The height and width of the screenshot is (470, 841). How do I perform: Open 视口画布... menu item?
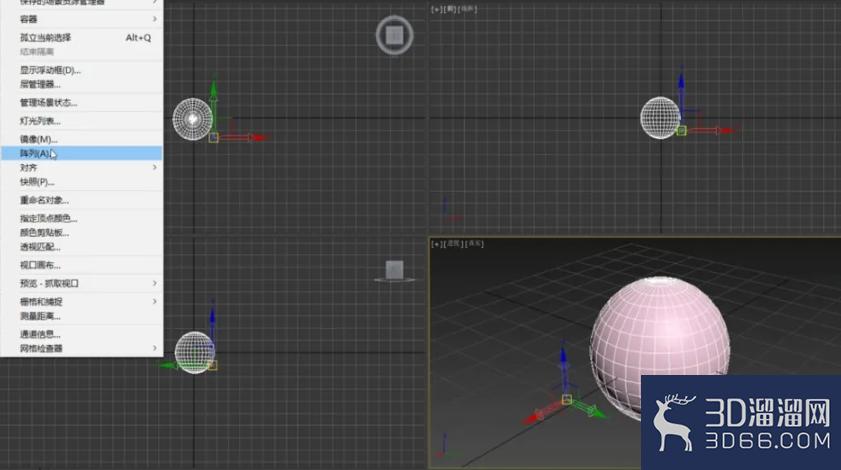[x=82, y=265]
